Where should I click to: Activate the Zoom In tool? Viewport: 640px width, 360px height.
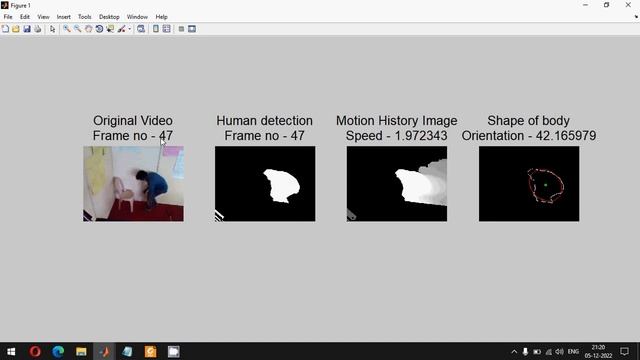(x=67, y=29)
